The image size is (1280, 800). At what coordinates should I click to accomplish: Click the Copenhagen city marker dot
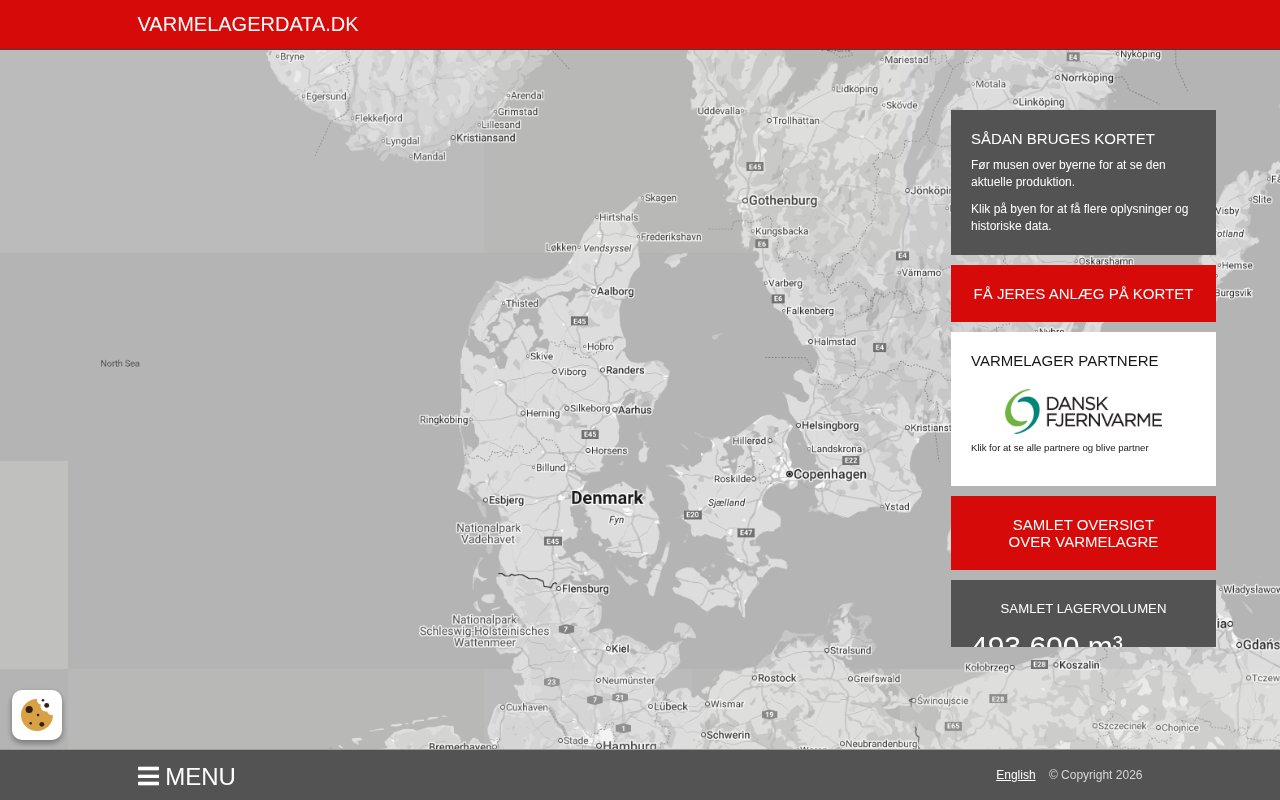pyautogui.click(x=789, y=474)
